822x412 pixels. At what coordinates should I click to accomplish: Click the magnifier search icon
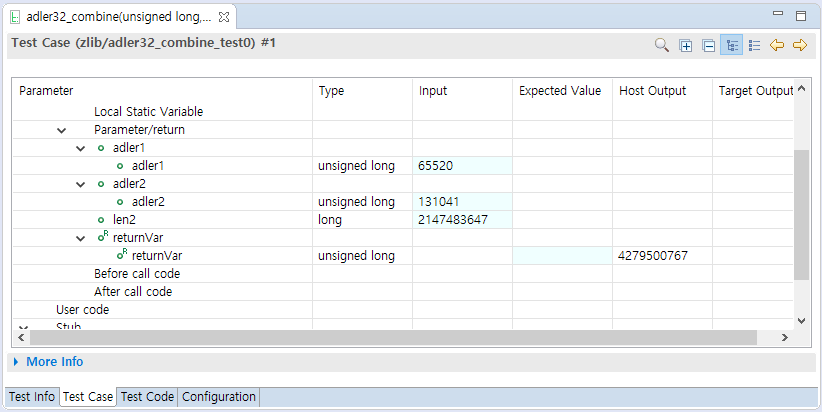[x=661, y=45]
